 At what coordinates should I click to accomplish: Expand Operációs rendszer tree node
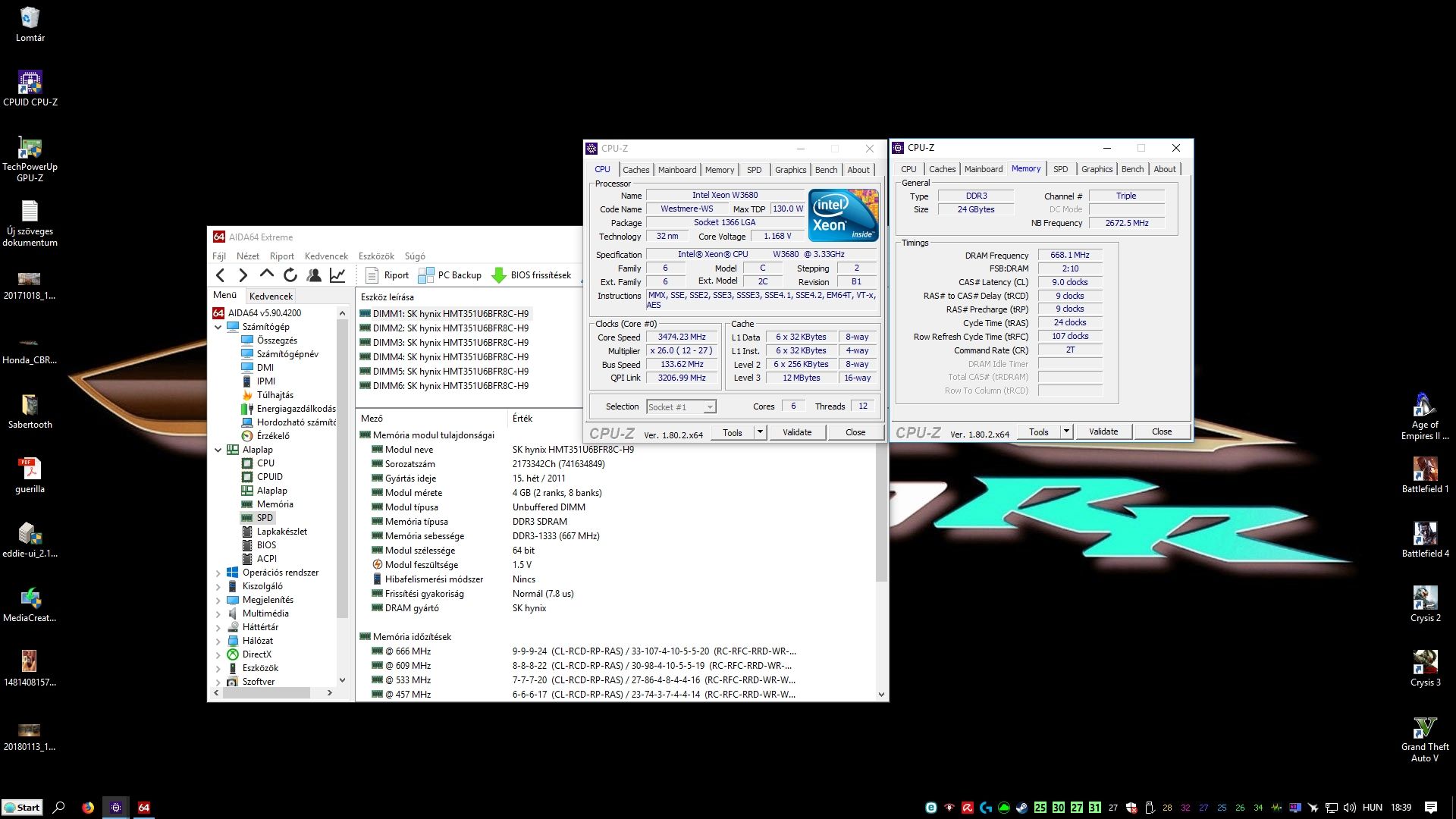pos(218,573)
